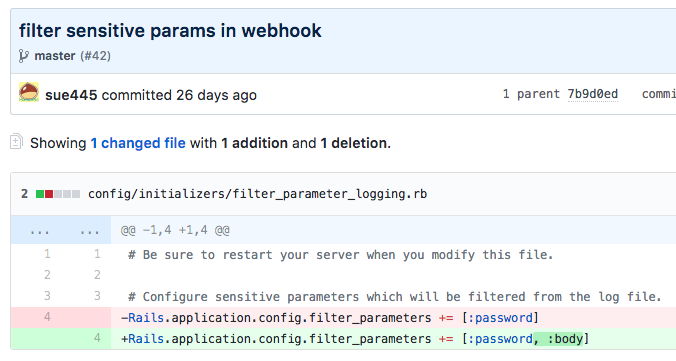
Task: Click the green-red diffstat bar blocks
Action: pyautogui.click(x=58, y=194)
